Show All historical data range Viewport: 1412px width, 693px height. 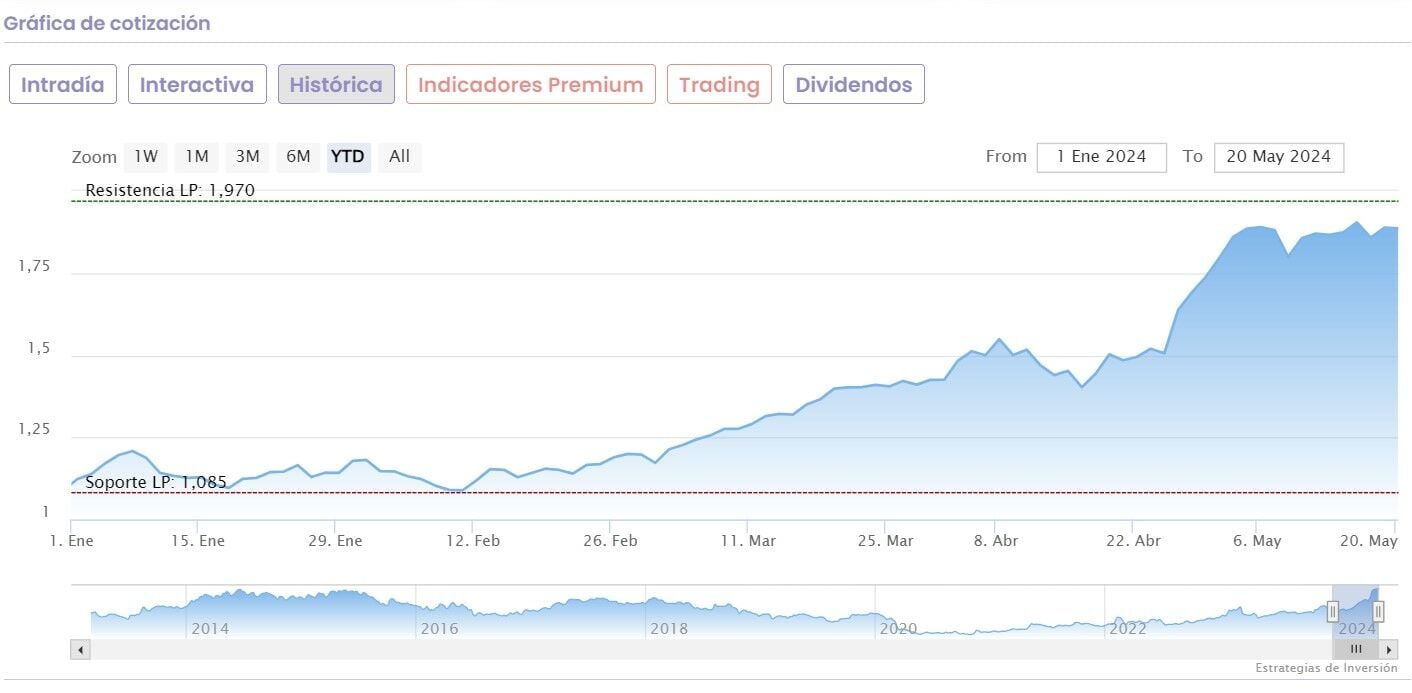click(399, 157)
